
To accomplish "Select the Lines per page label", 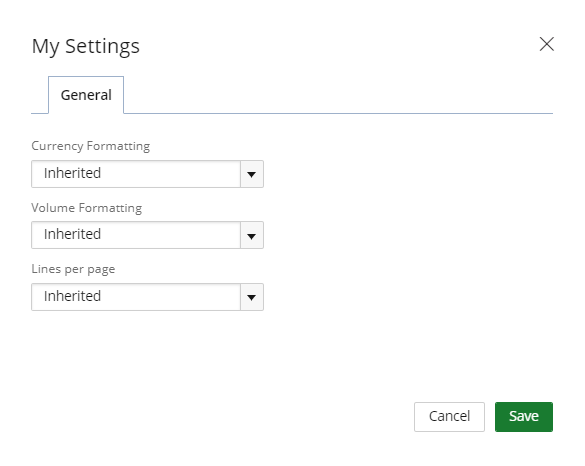I will coord(73,269).
